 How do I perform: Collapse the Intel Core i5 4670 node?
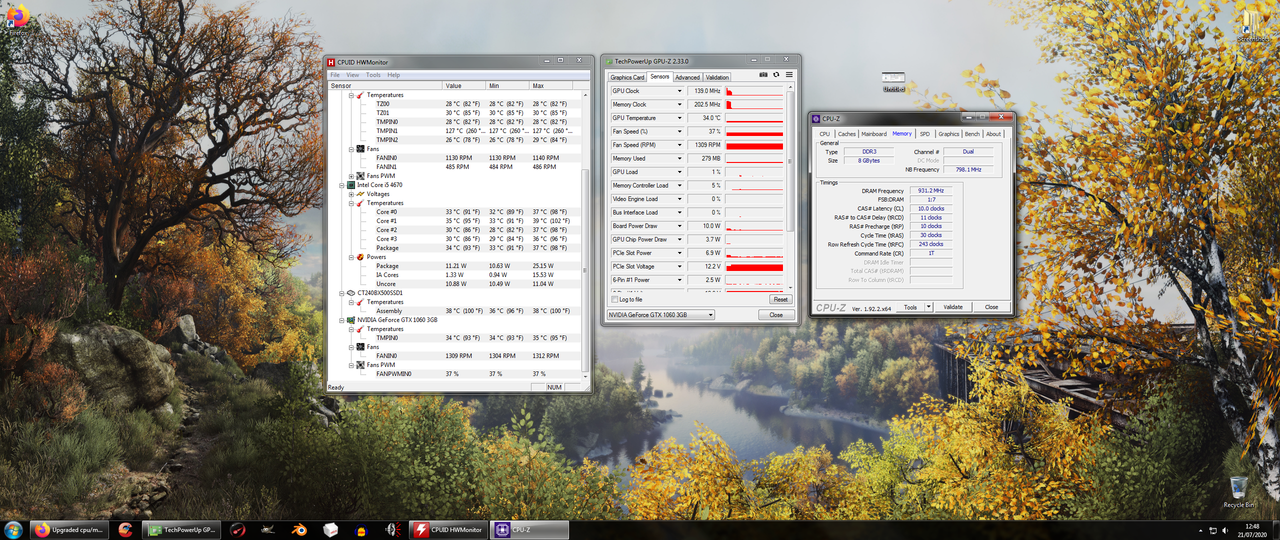click(343, 185)
